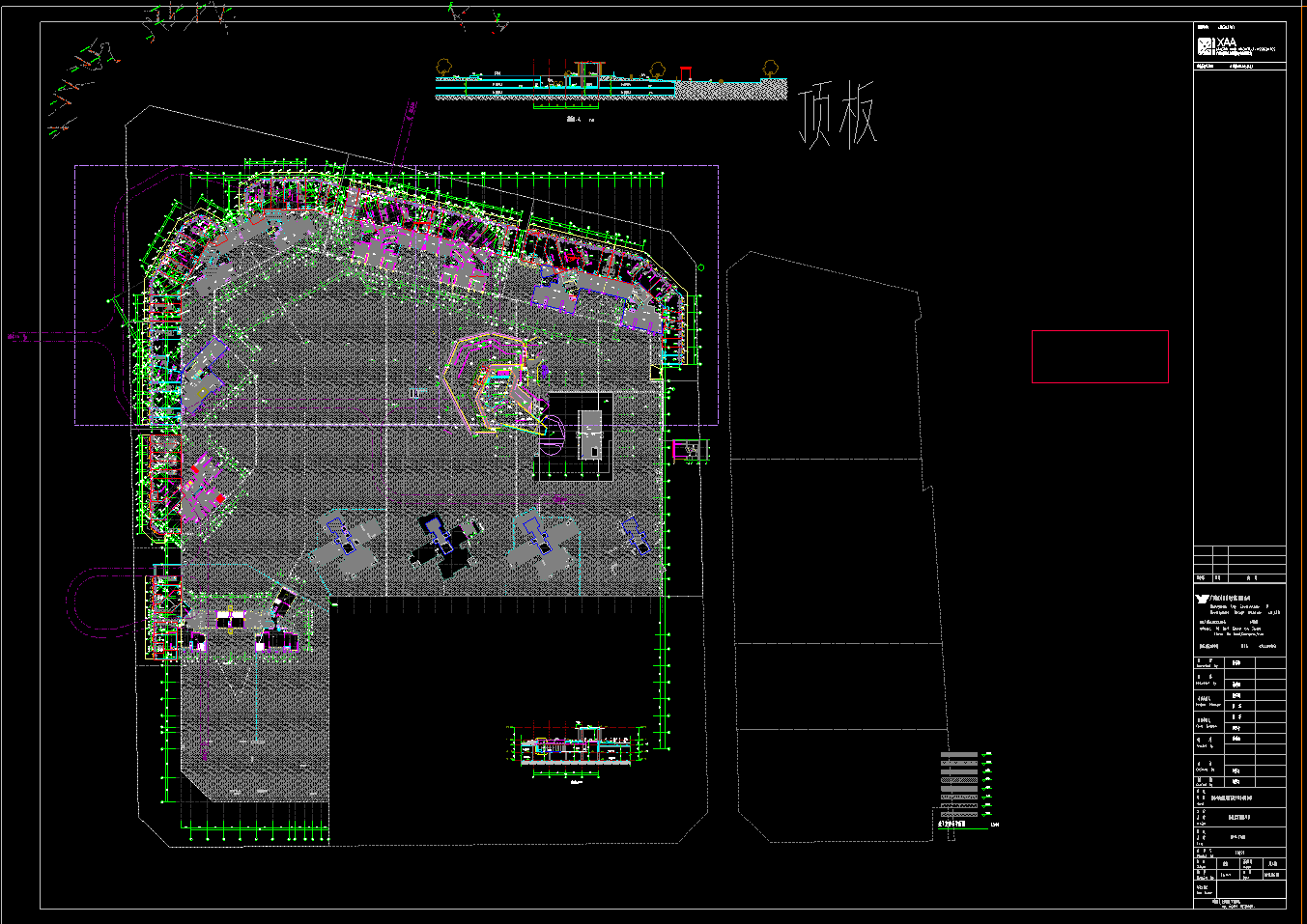Select the large 顶板 title text
This screenshot has height=924, width=1307.
pyautogui.click(x=838, y=116)
